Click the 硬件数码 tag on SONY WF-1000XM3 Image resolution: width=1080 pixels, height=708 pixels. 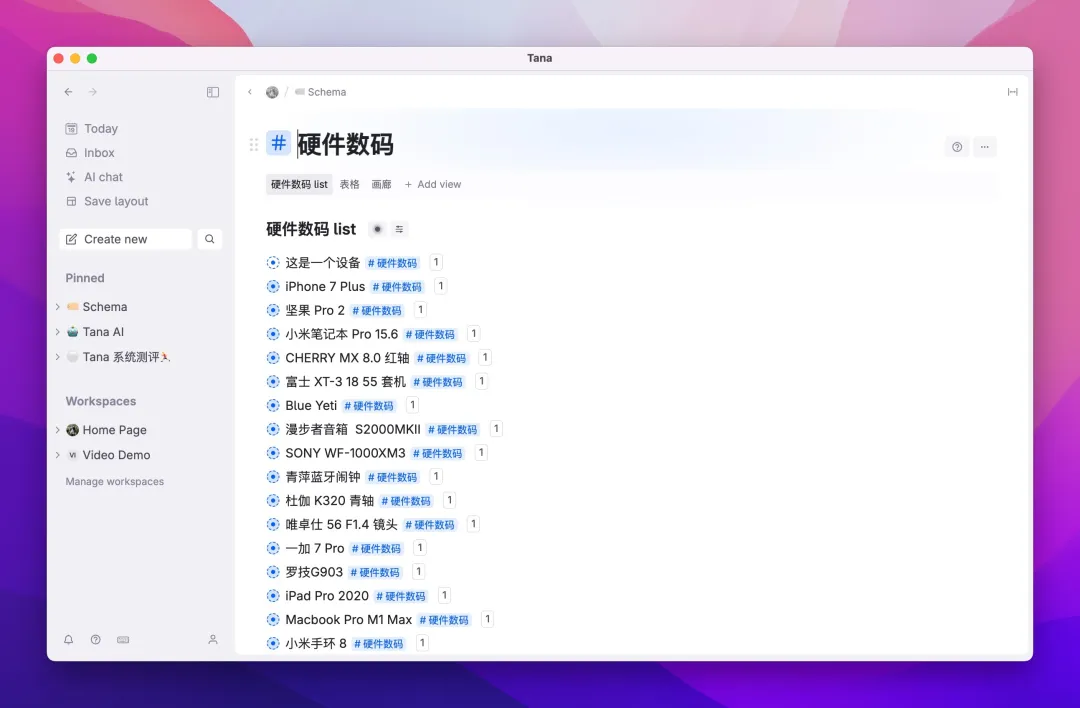click(x=438, y=453)
